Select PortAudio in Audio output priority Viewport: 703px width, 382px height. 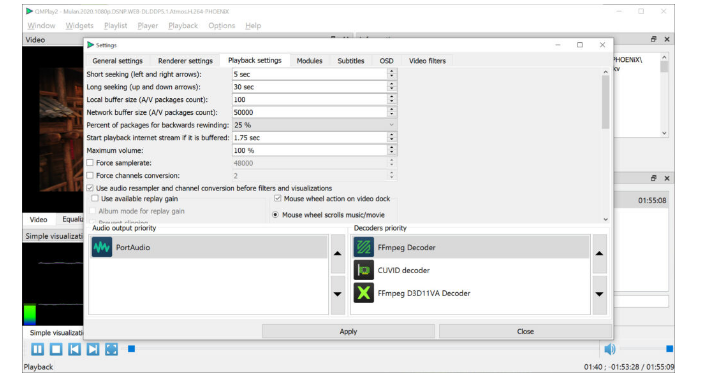click(208, 247)
